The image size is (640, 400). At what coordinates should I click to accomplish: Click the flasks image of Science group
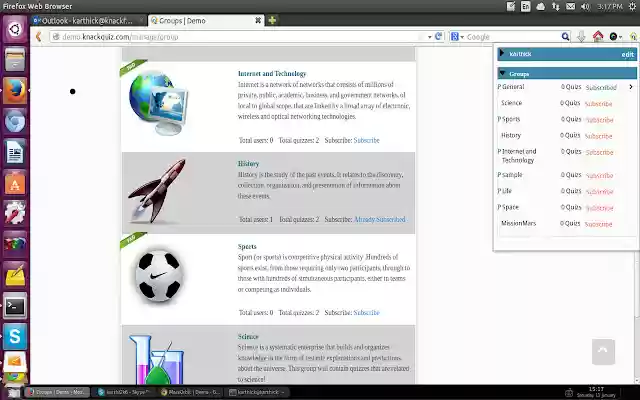[x=157, y=359]
